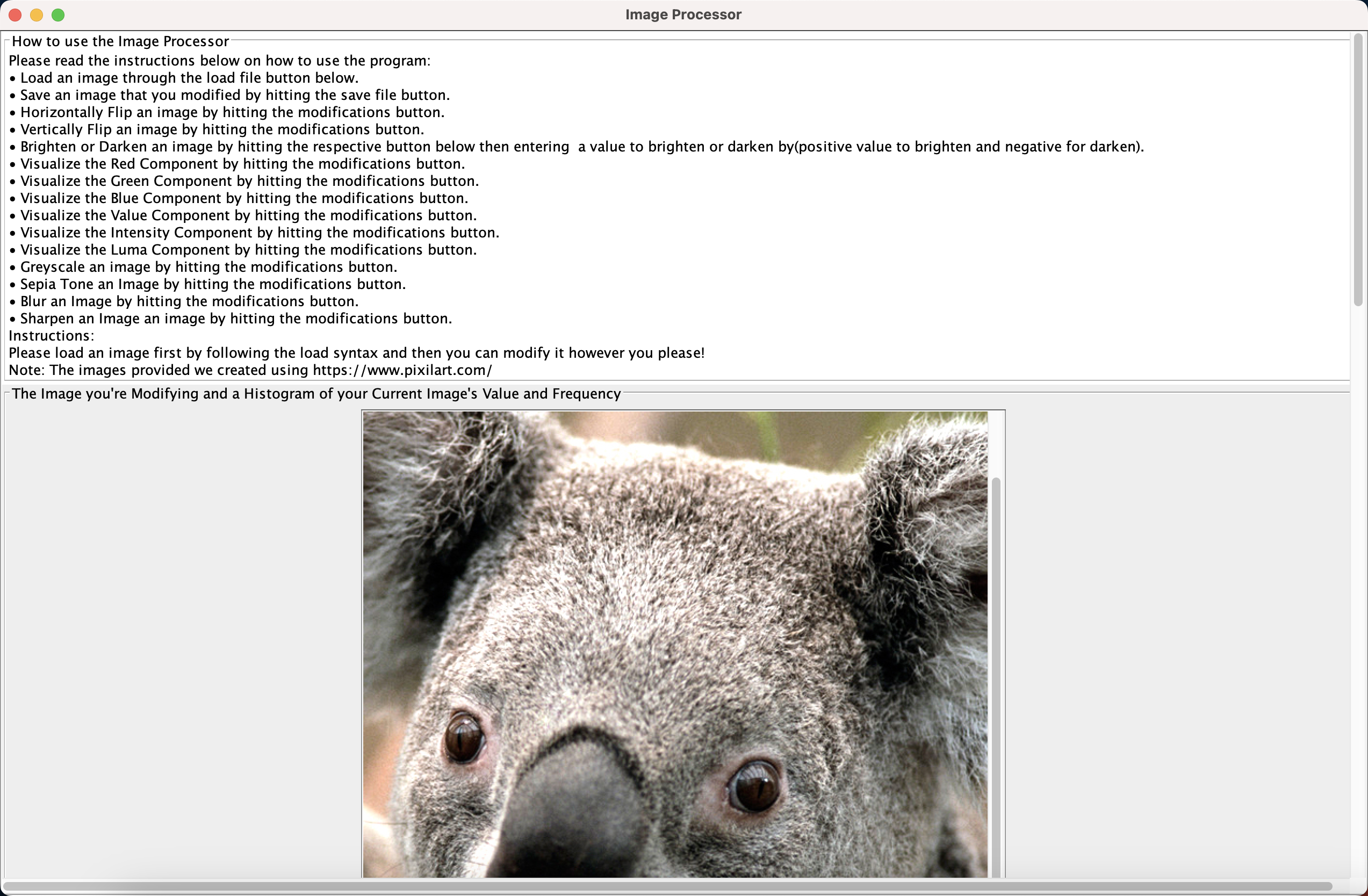The height and width of the screenshot is (896, 1368).
Task: Click the image panel's vertical scrollbar thumb
Action: click(996, 677)
